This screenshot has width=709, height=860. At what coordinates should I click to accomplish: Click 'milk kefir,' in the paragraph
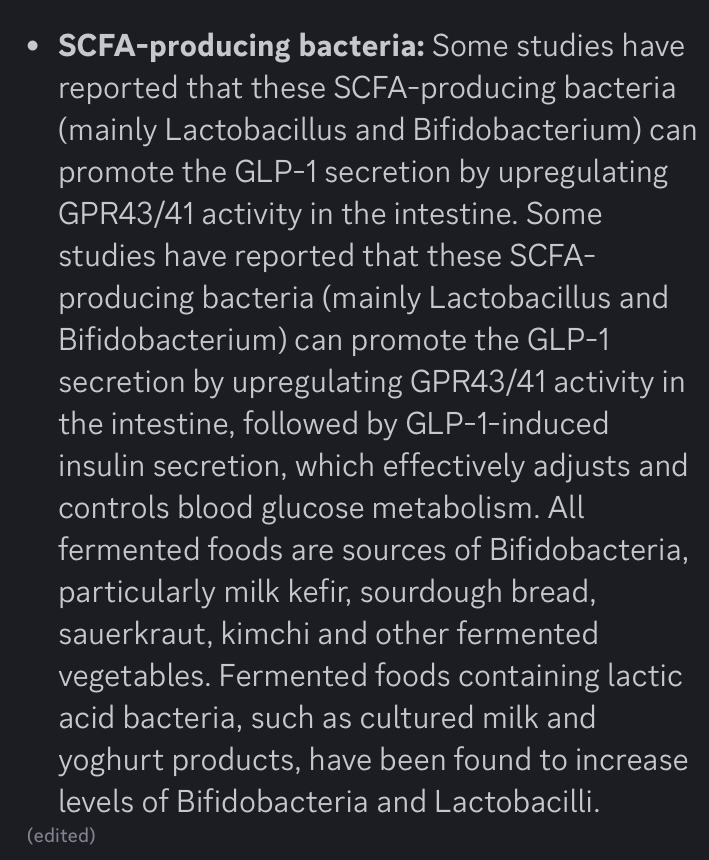click(287, 592)
